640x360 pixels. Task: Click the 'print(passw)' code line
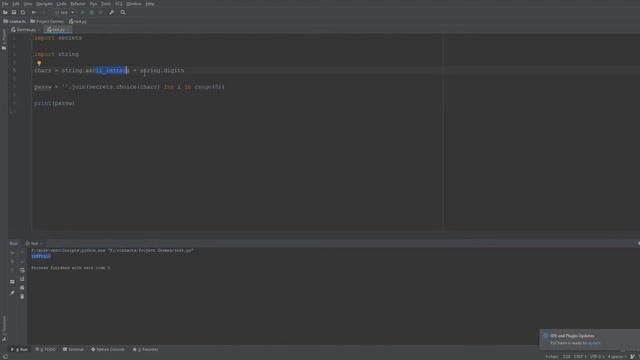(x=54, y=104)
